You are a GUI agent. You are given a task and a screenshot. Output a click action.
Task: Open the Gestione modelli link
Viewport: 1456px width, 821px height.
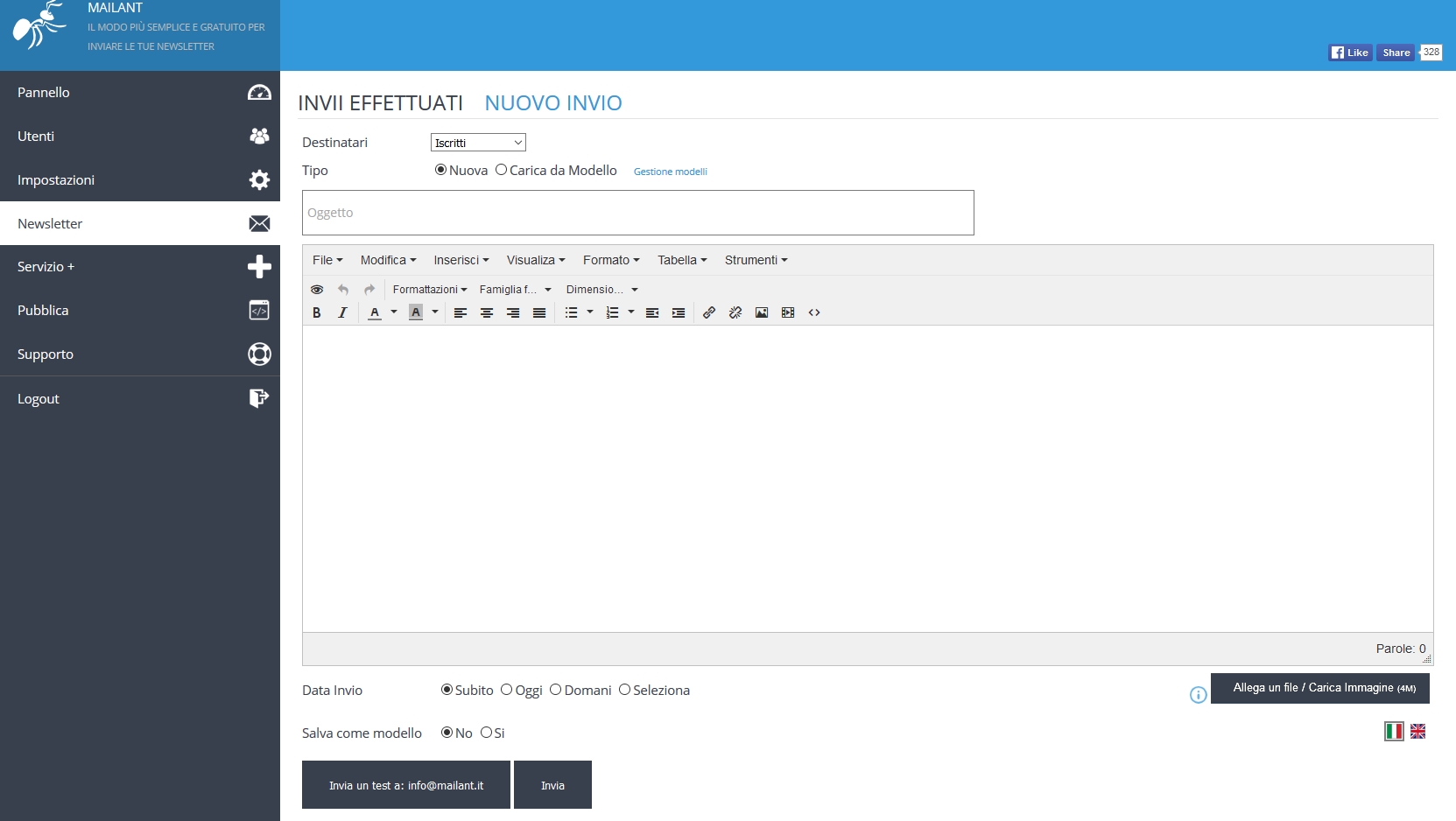point(670,172)
